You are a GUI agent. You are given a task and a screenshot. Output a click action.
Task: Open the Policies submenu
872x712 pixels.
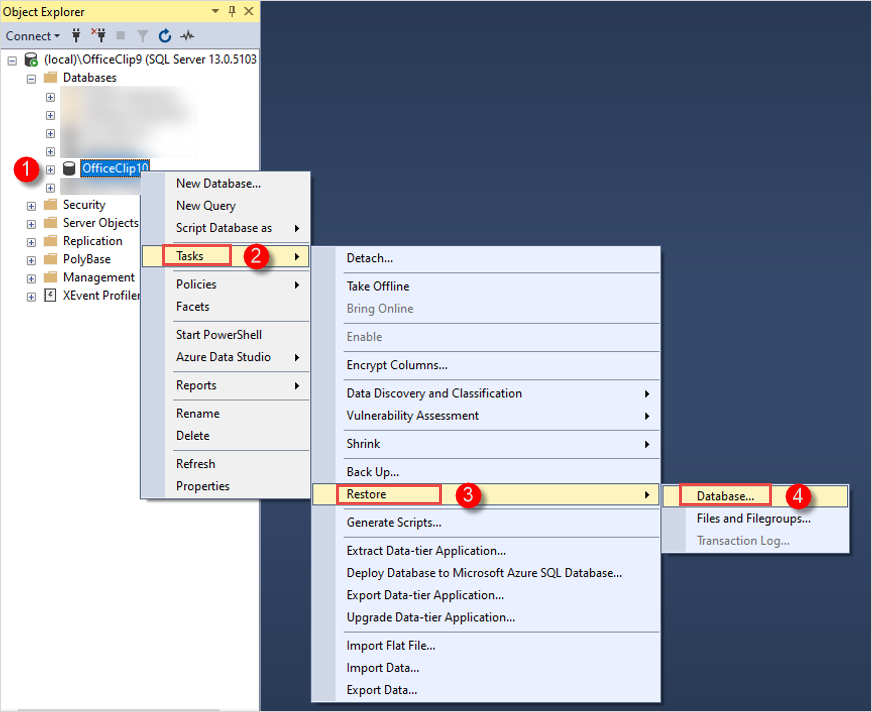[x=225, y=284]
